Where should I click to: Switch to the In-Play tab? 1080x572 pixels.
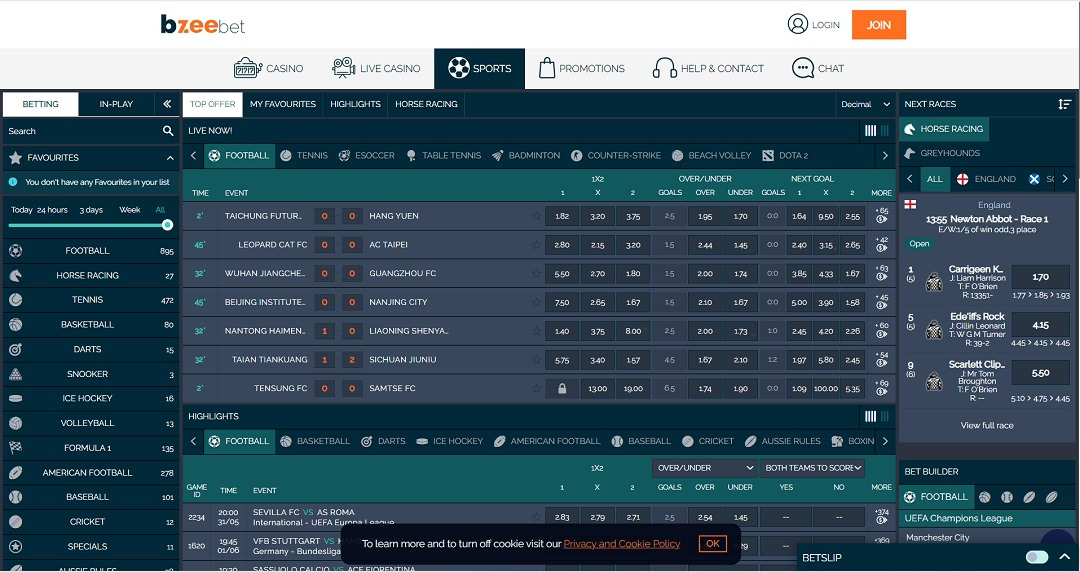(x=116, y=104)
